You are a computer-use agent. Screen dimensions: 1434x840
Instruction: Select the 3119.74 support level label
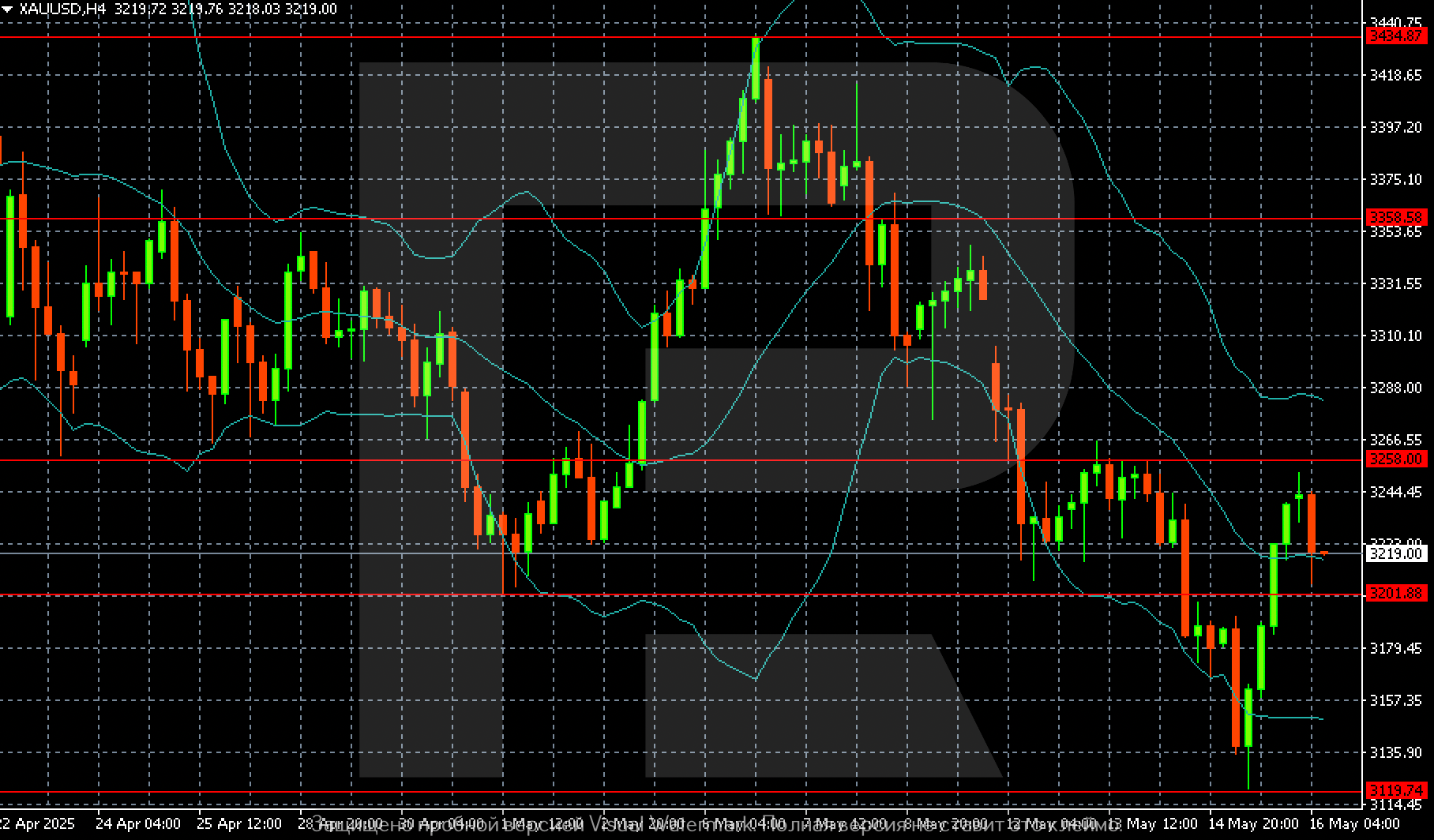pyautogui.click(x=1396, y=790)
